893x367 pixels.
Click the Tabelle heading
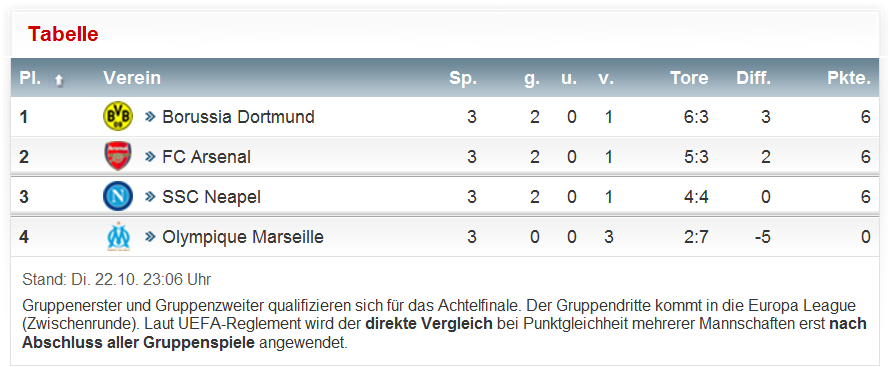tap(63, 34)
